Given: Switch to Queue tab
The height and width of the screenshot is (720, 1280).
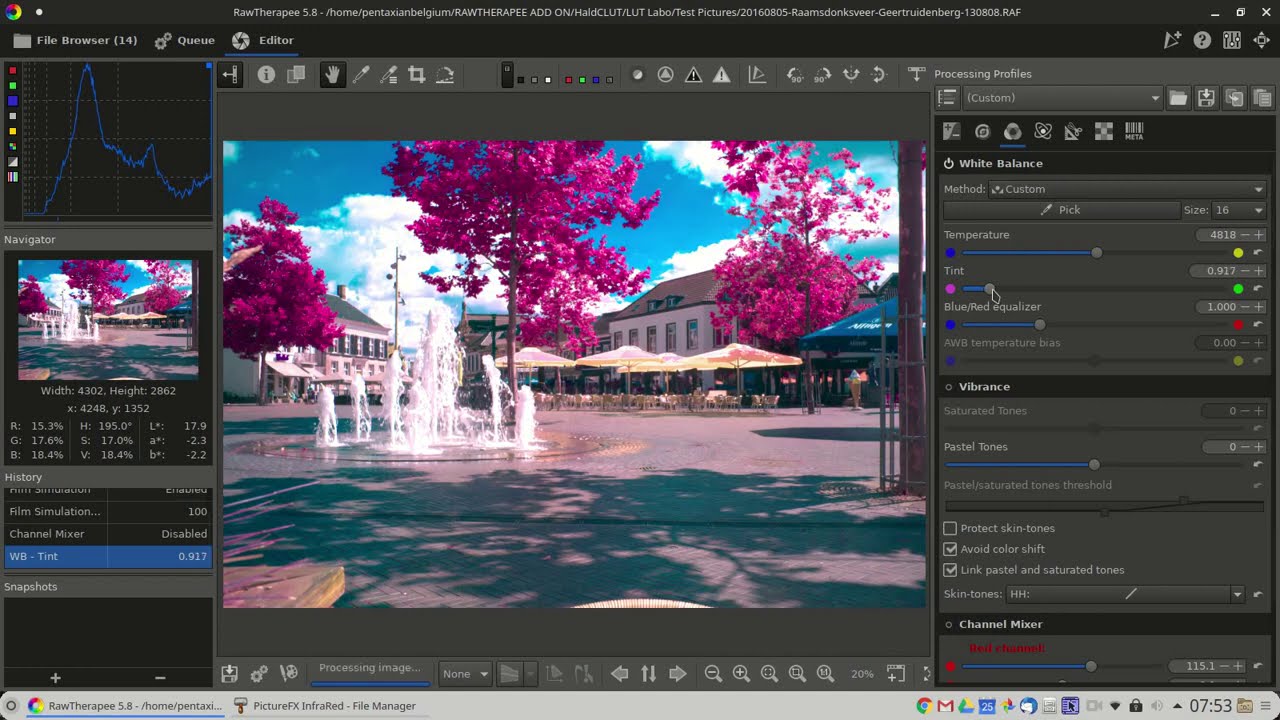Looking at the screenshot, I should [185, 40].
